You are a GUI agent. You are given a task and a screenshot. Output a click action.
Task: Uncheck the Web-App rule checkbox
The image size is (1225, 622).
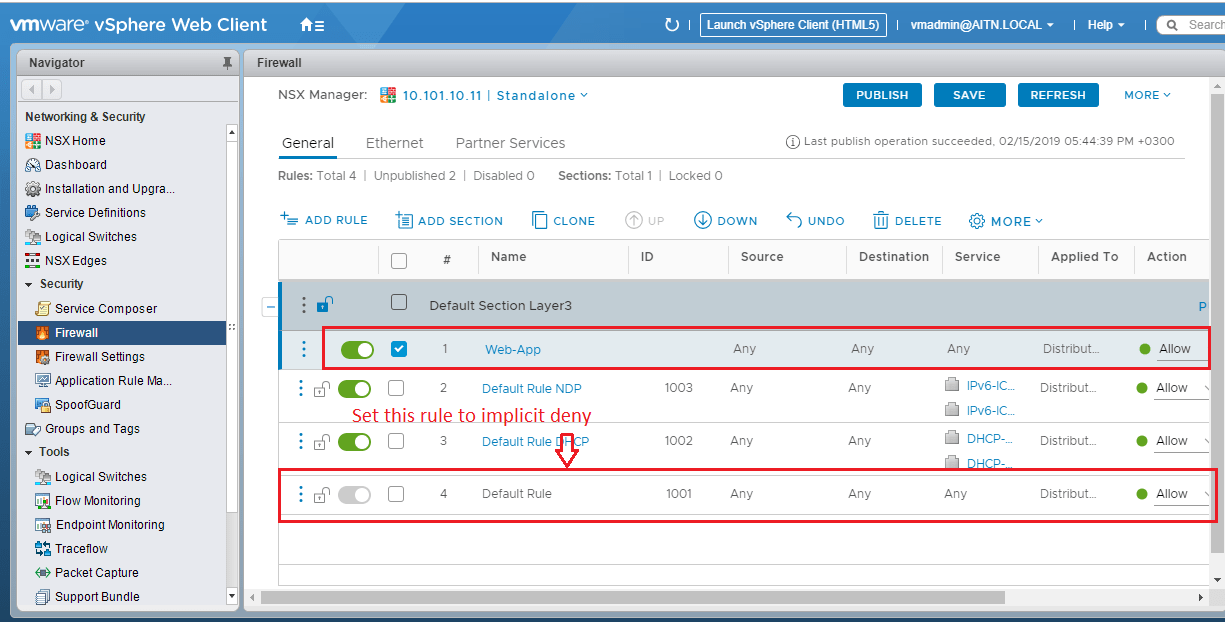[x=399, y=349]
